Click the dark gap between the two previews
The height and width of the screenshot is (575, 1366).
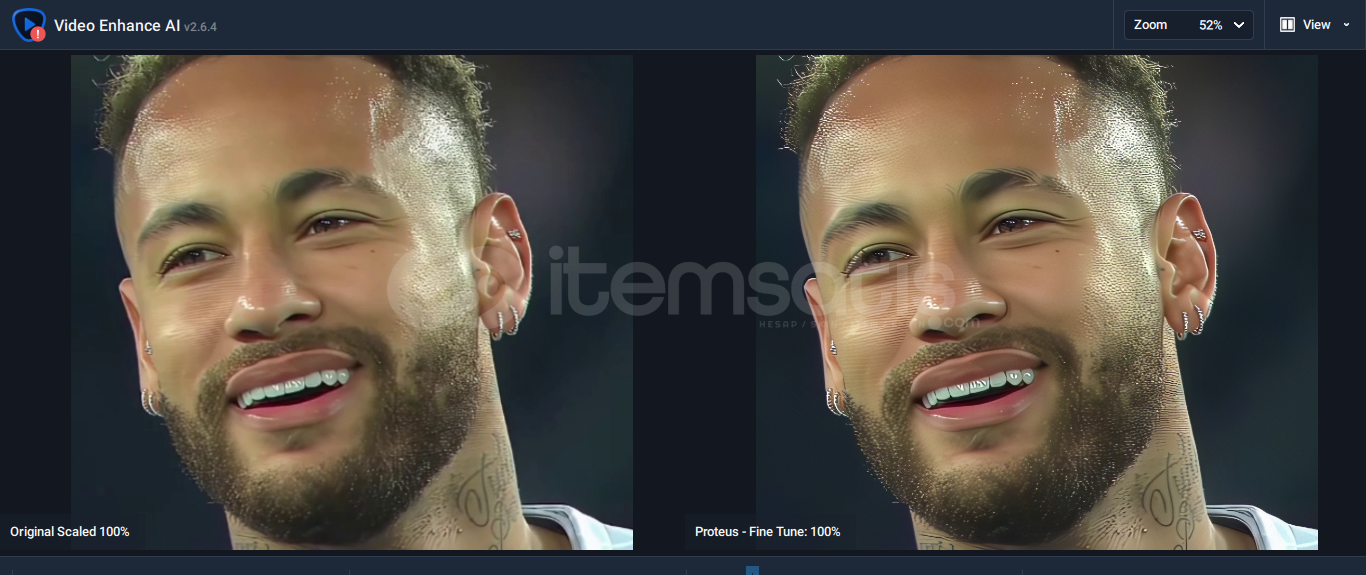click(x=694, y=302)
